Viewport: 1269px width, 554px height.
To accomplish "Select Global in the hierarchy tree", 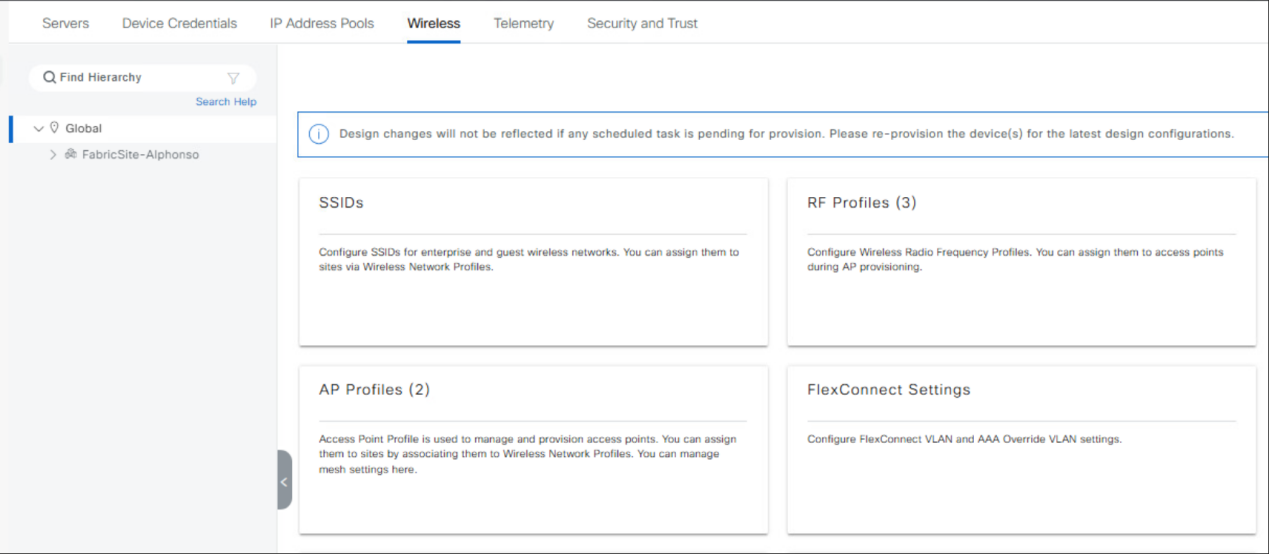I will click(84, 128).
